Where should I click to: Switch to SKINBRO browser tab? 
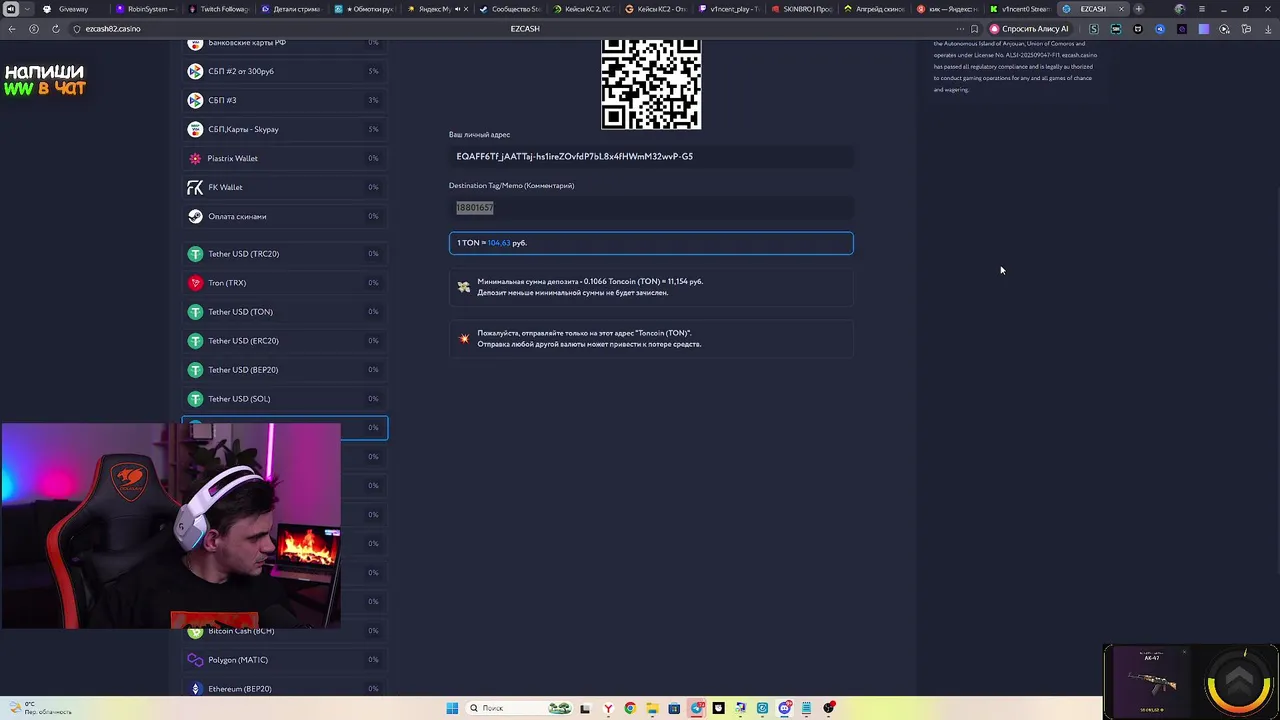point(801,9)
